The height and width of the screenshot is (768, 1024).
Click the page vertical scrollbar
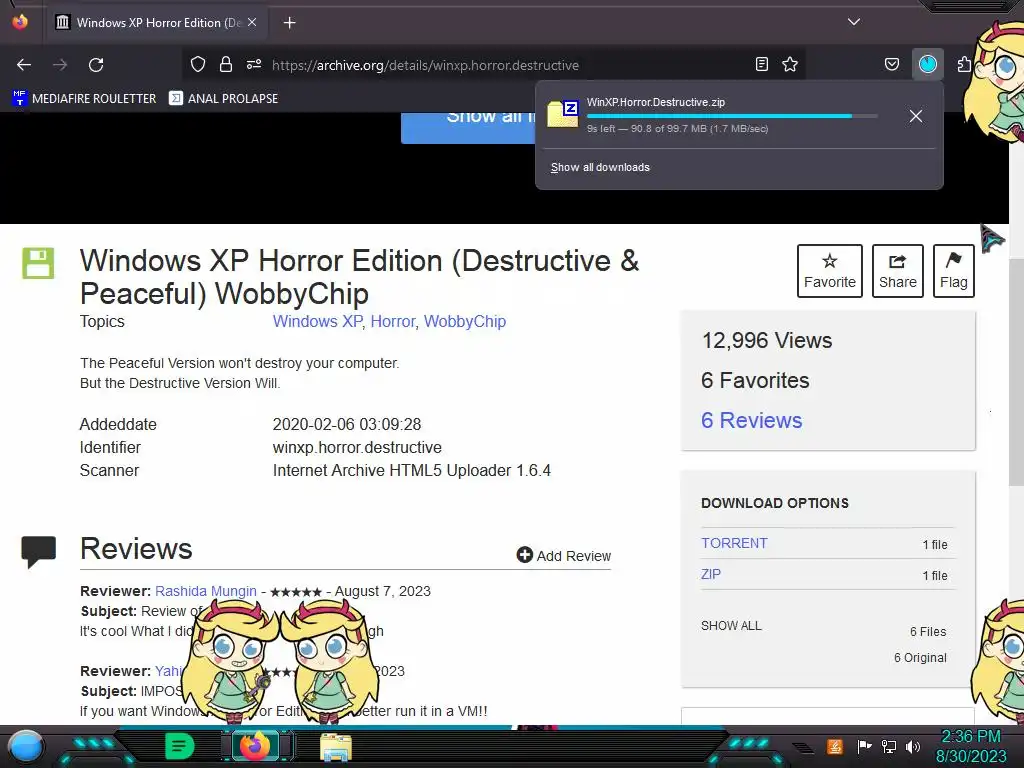click(x=1016, y=371)
